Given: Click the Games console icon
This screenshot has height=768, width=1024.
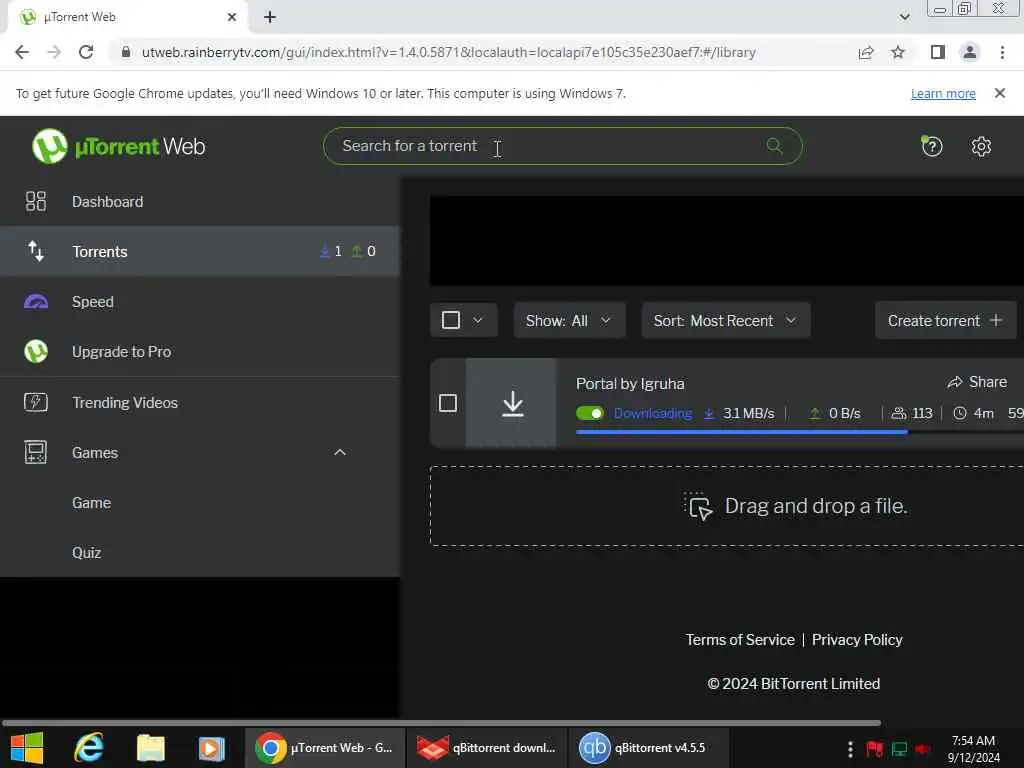Looking at the screenshot, I should (36, 452).
